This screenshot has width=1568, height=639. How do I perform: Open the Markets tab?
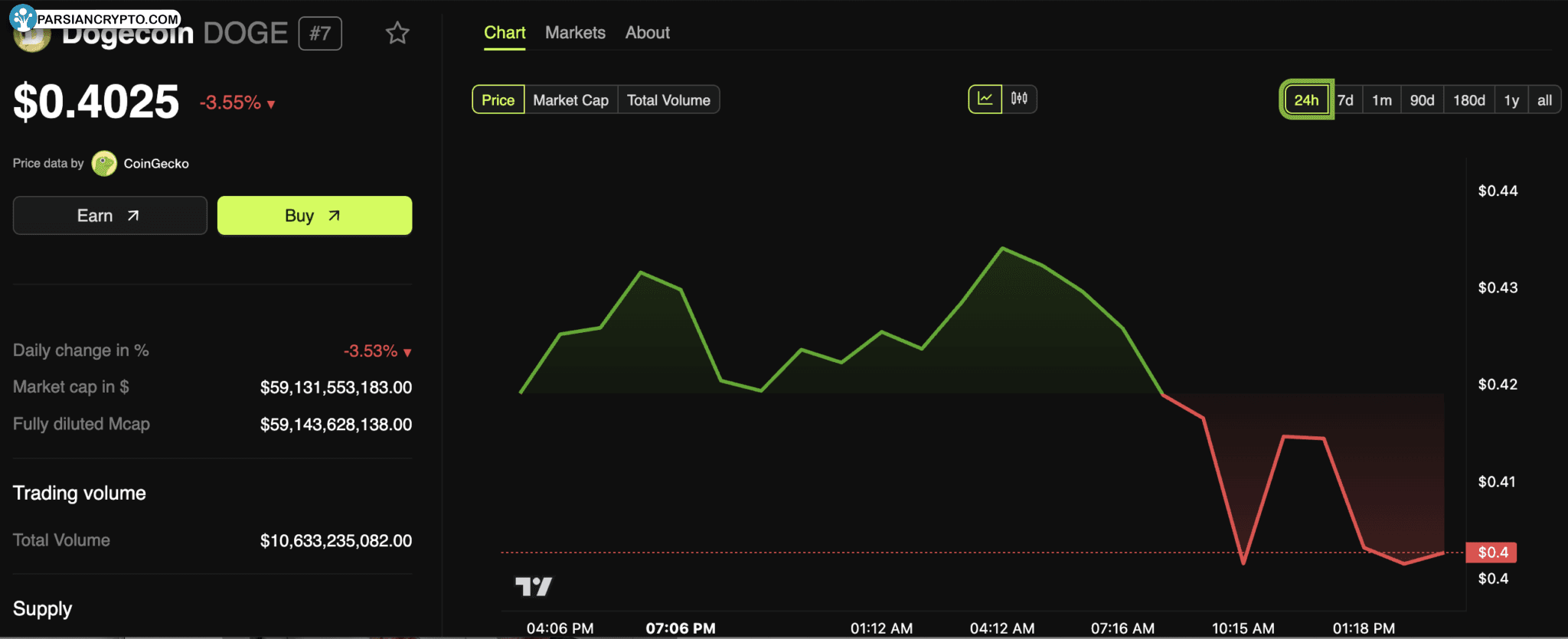pos(575,33)
